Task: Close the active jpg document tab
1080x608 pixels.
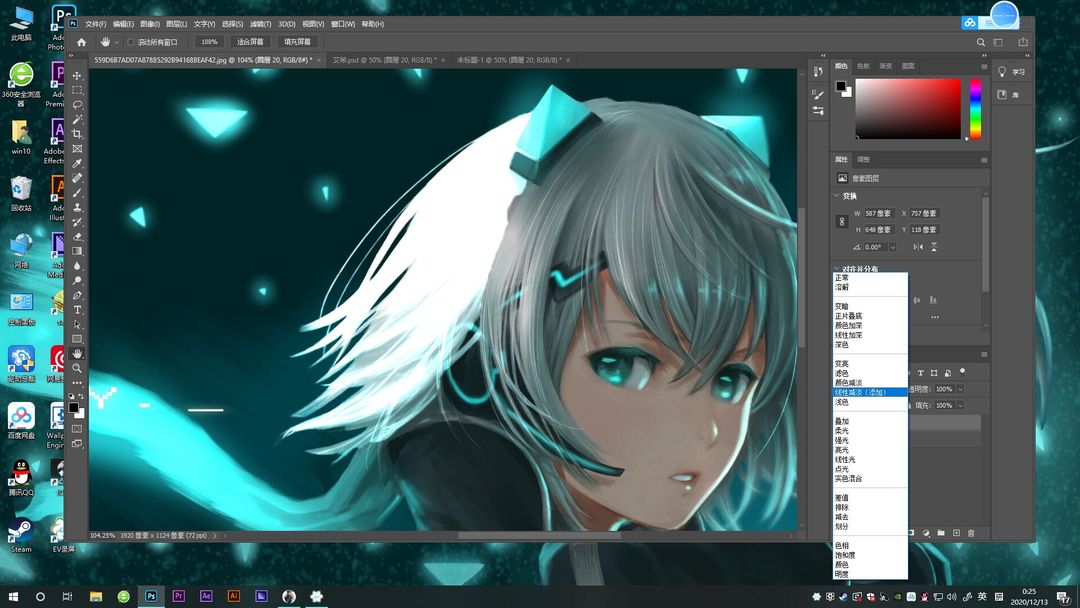Action: 320,60
